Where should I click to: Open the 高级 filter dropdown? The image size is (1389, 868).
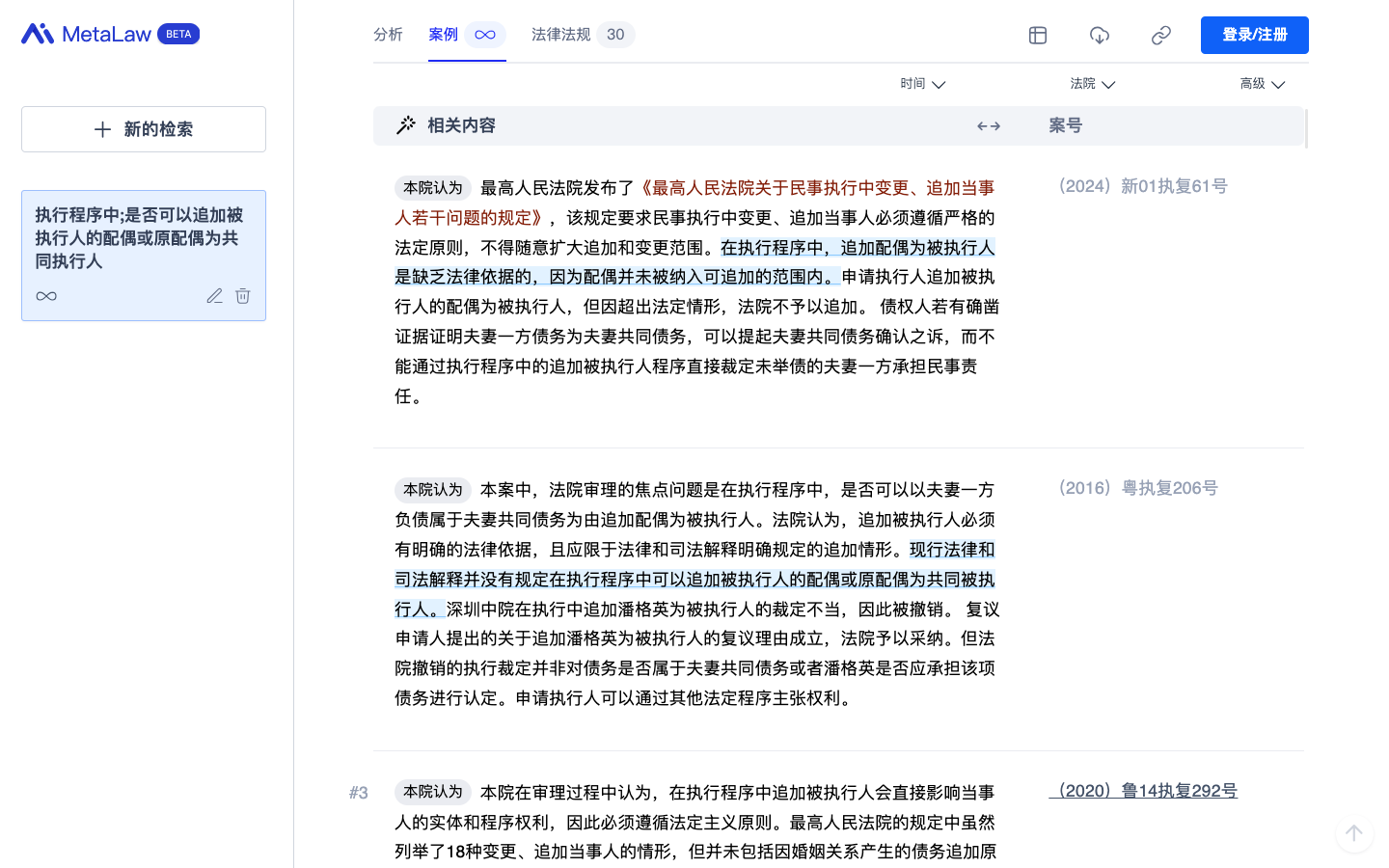(1262, 84)
